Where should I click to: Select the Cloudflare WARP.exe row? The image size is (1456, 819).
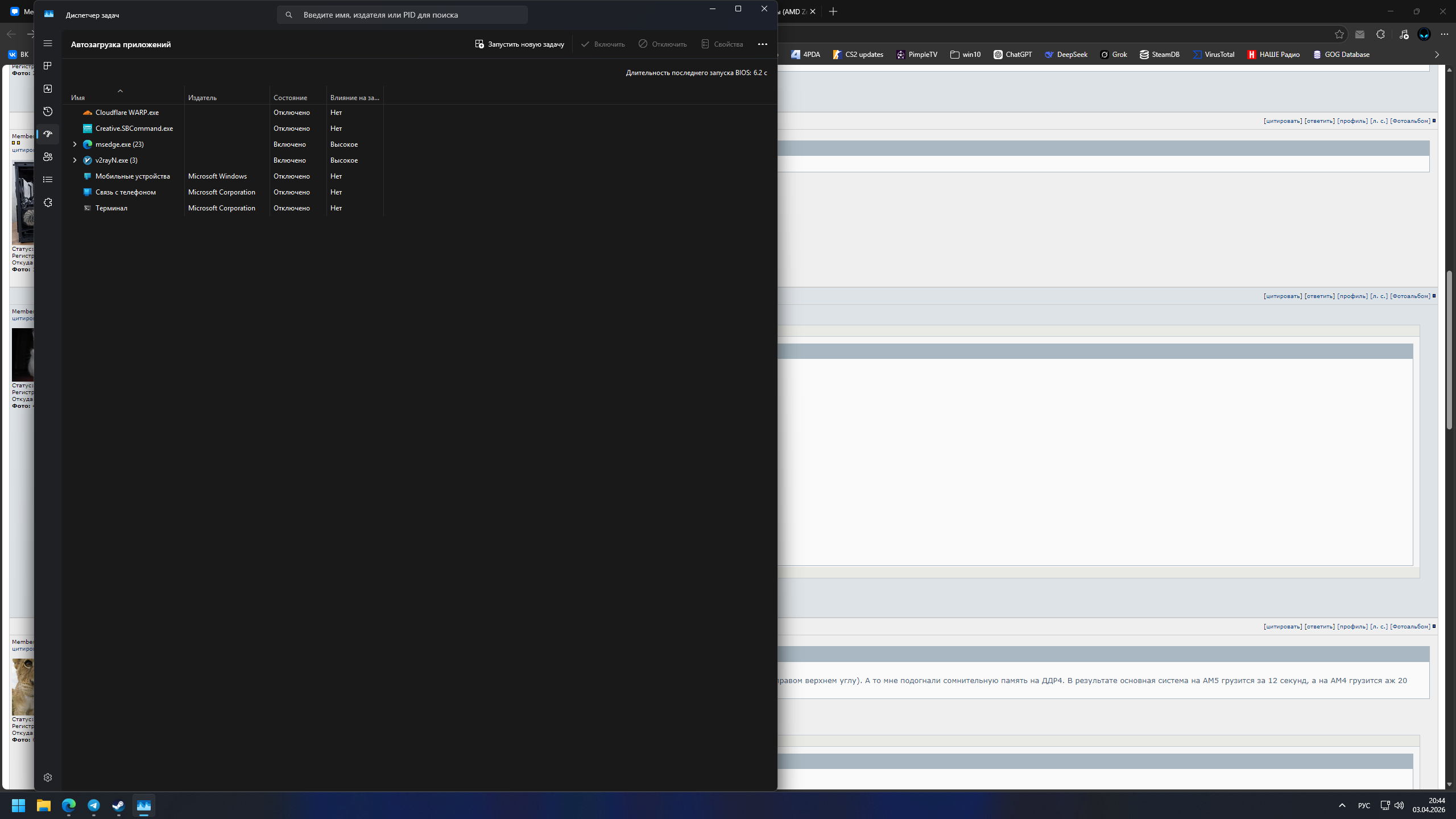[x=127, y=113]
